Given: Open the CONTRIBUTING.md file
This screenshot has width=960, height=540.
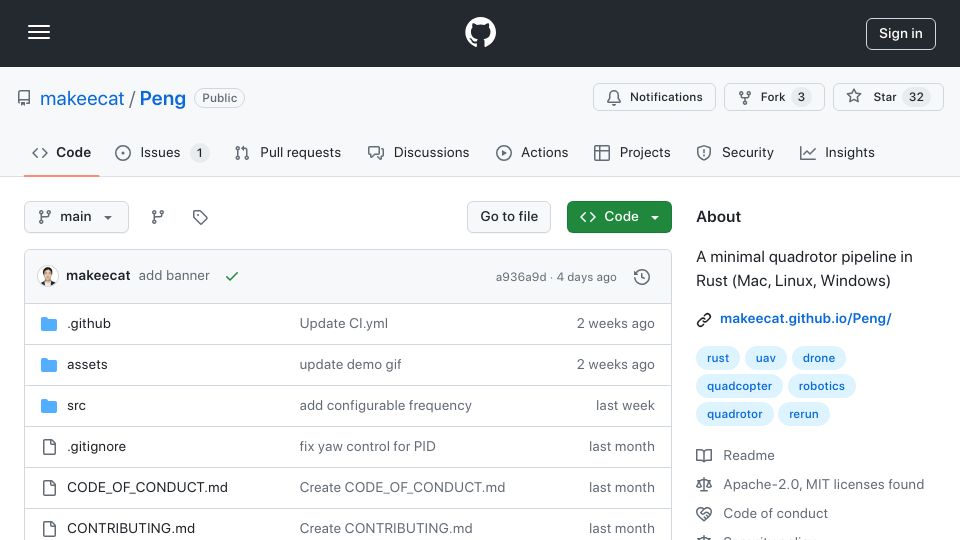Looking at the screenshot, I should 131,528.
